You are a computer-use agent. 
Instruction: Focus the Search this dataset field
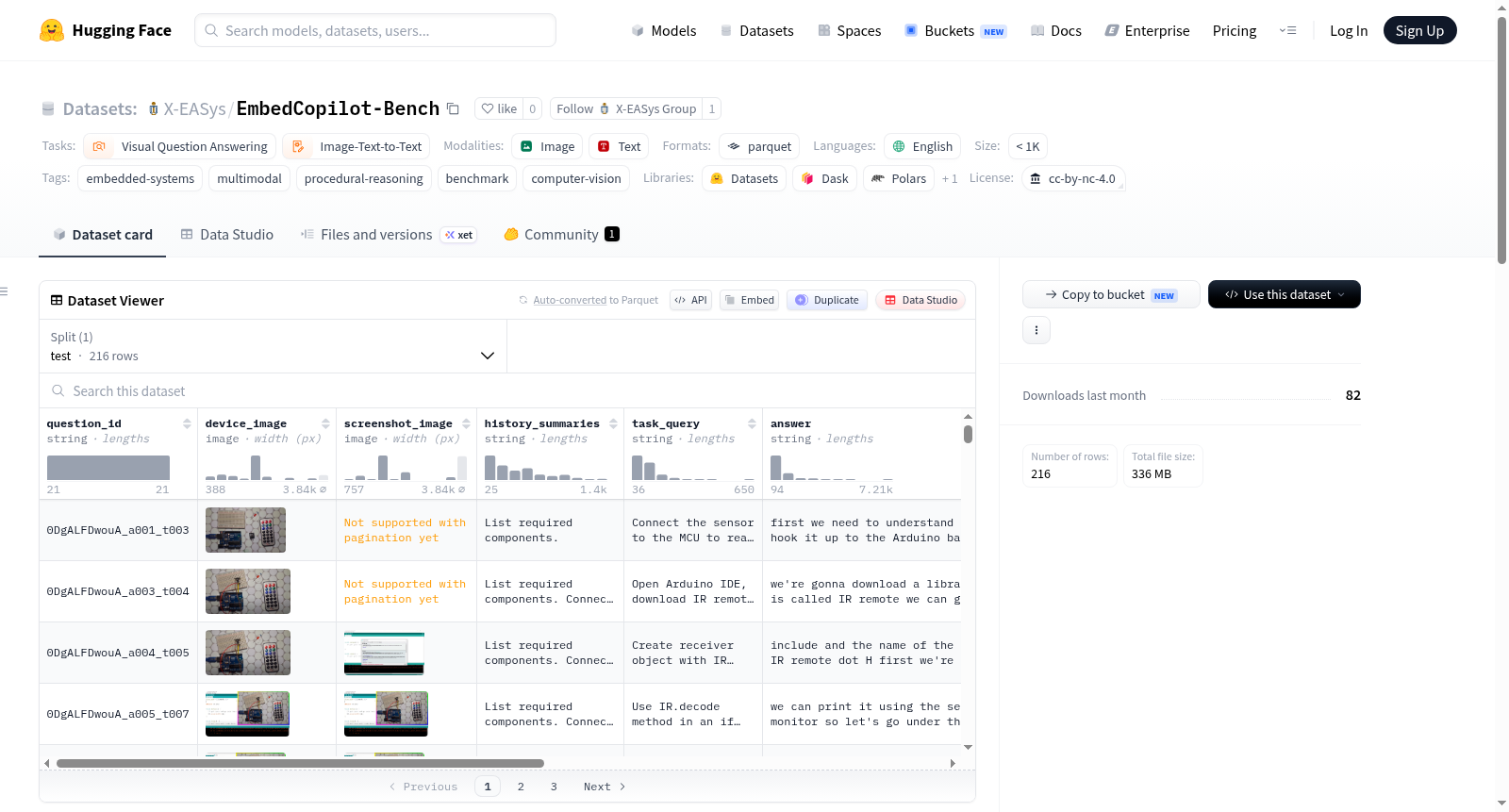pos(507,390)
